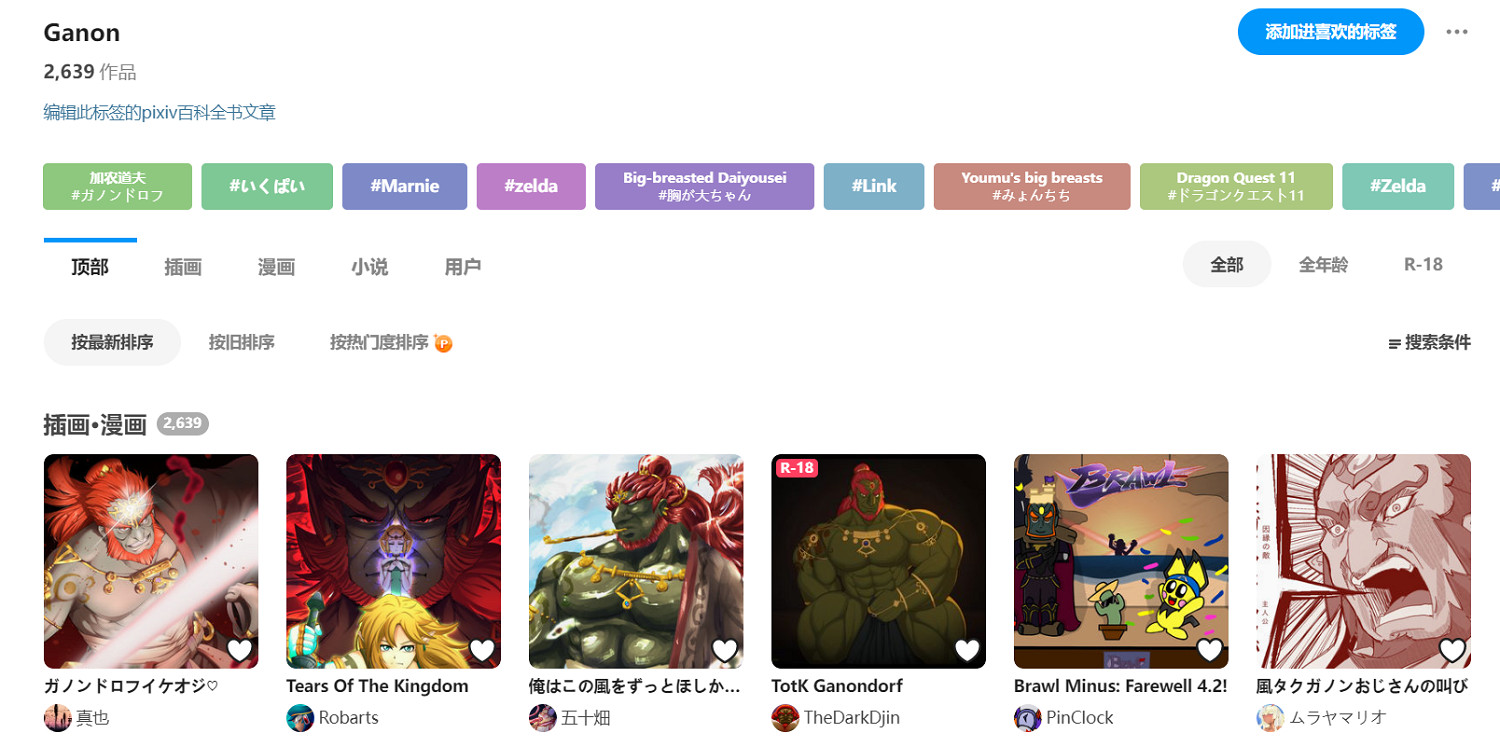Open Robarts' profile avatar
The width and height of the screenshot is (1500, 747).
click(300, 718)
